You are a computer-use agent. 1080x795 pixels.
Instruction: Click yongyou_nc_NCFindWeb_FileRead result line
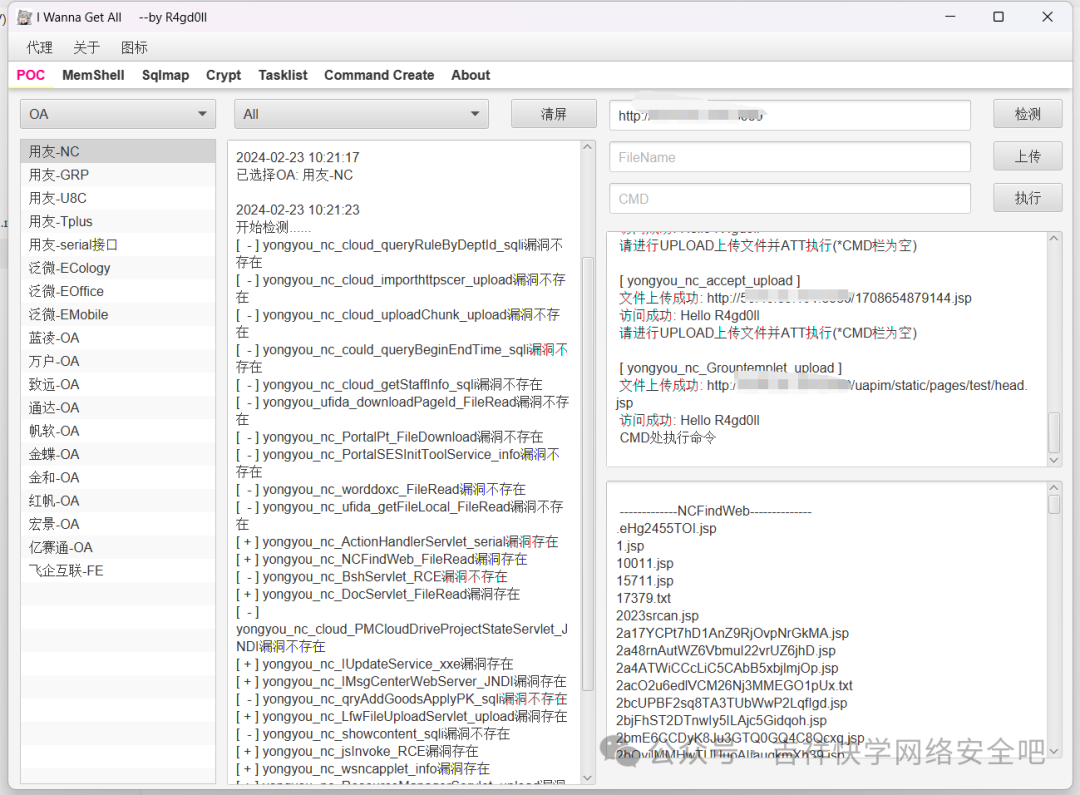click(x=382, y=559)
